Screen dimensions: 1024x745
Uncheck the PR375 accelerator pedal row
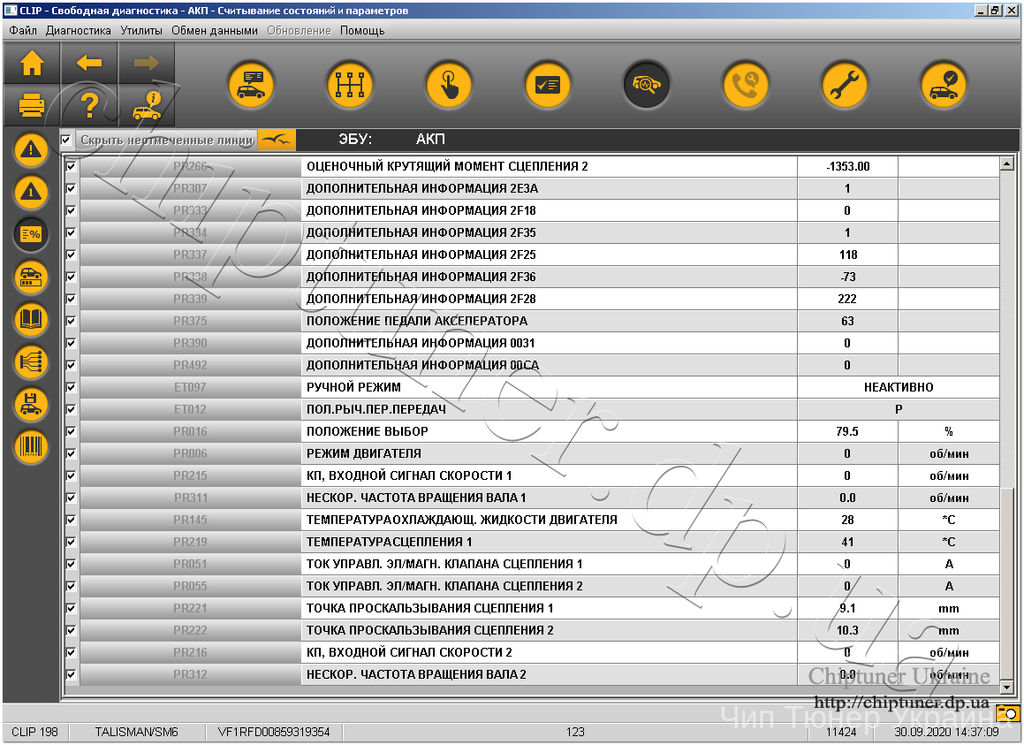point(71,321)
